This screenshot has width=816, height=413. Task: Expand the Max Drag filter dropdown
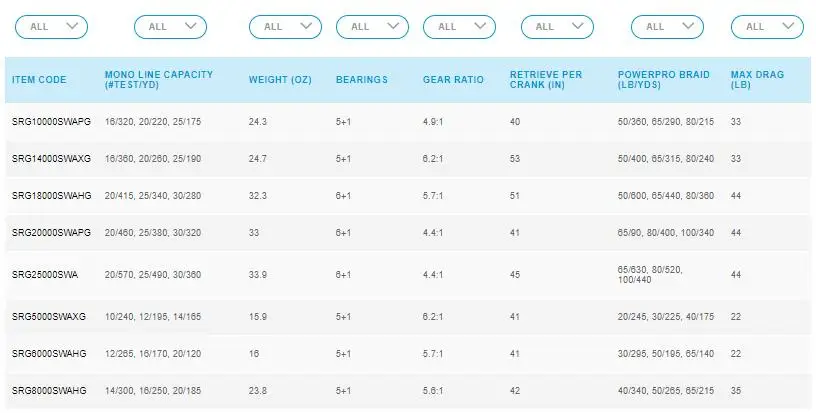[767, 27]
